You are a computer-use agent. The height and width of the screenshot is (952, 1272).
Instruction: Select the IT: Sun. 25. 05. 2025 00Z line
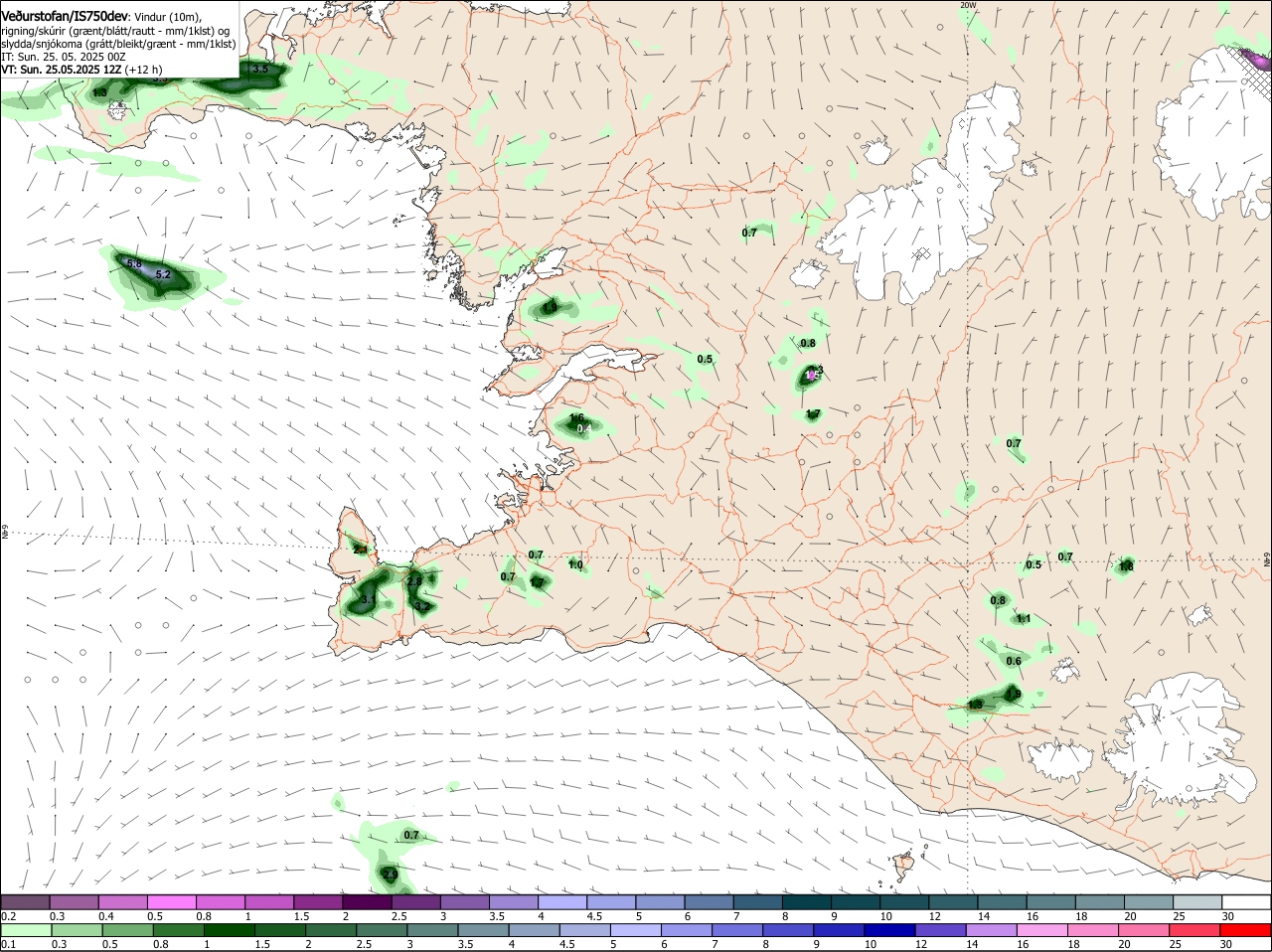tap(64, 57)
